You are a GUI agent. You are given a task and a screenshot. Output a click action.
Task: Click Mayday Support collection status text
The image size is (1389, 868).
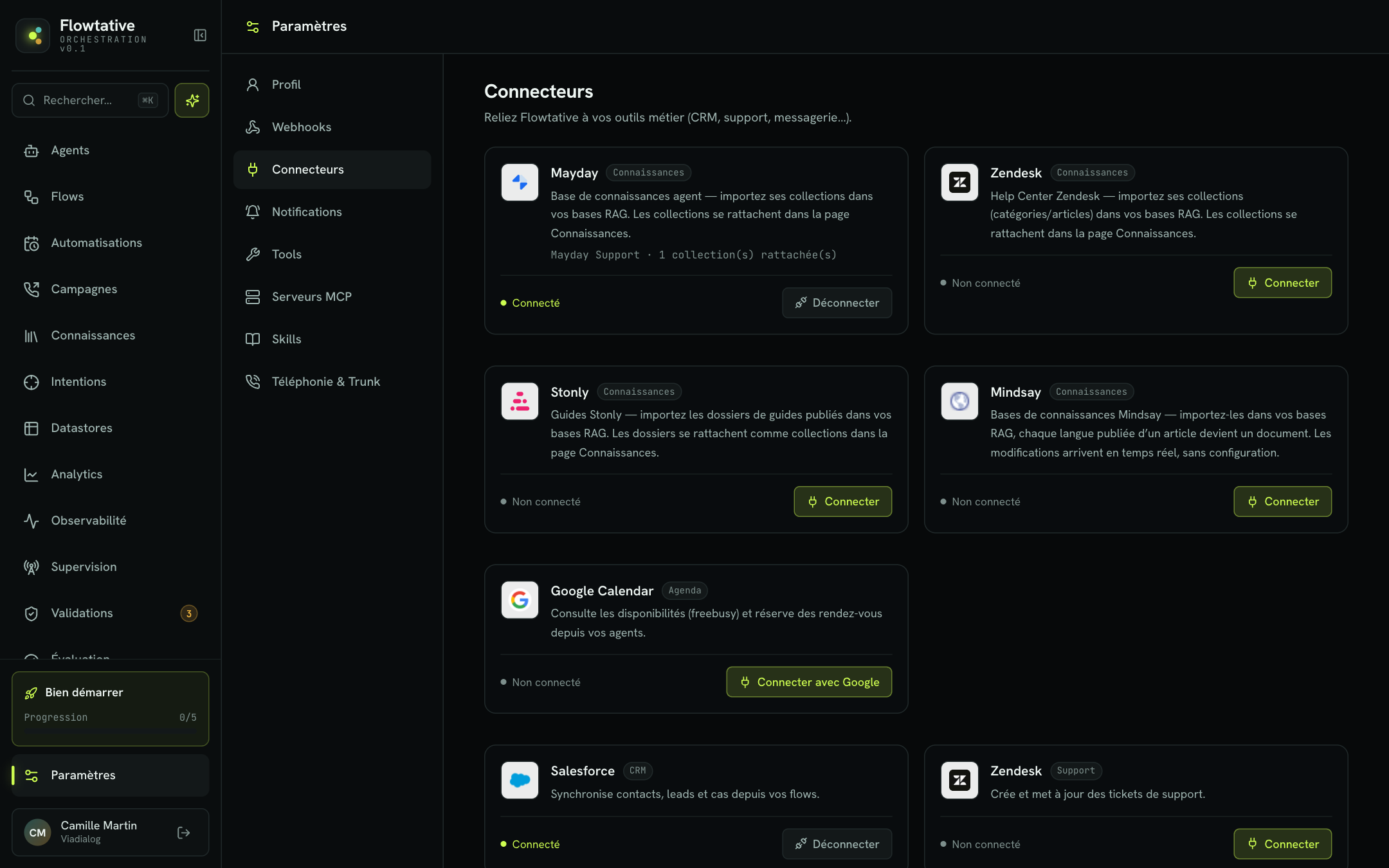click(694, 255)
